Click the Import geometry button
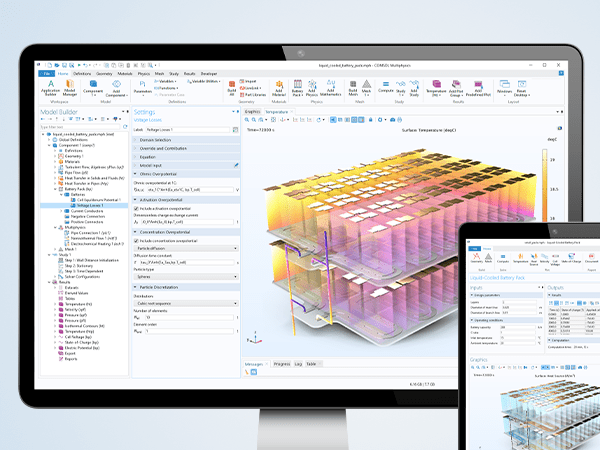 tap(248, 82)
